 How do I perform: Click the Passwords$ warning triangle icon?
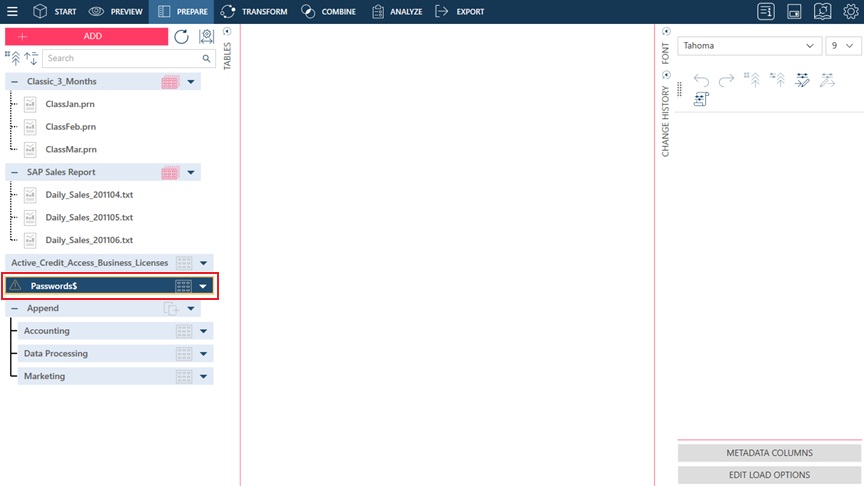point(15,285)
